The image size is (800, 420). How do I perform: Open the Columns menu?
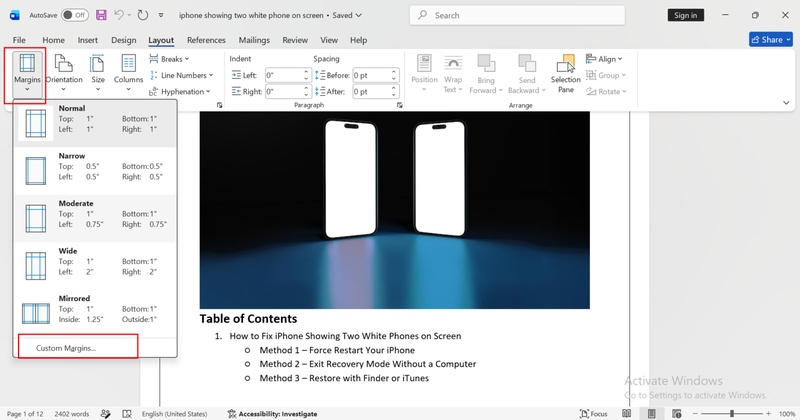coord(128,75)
